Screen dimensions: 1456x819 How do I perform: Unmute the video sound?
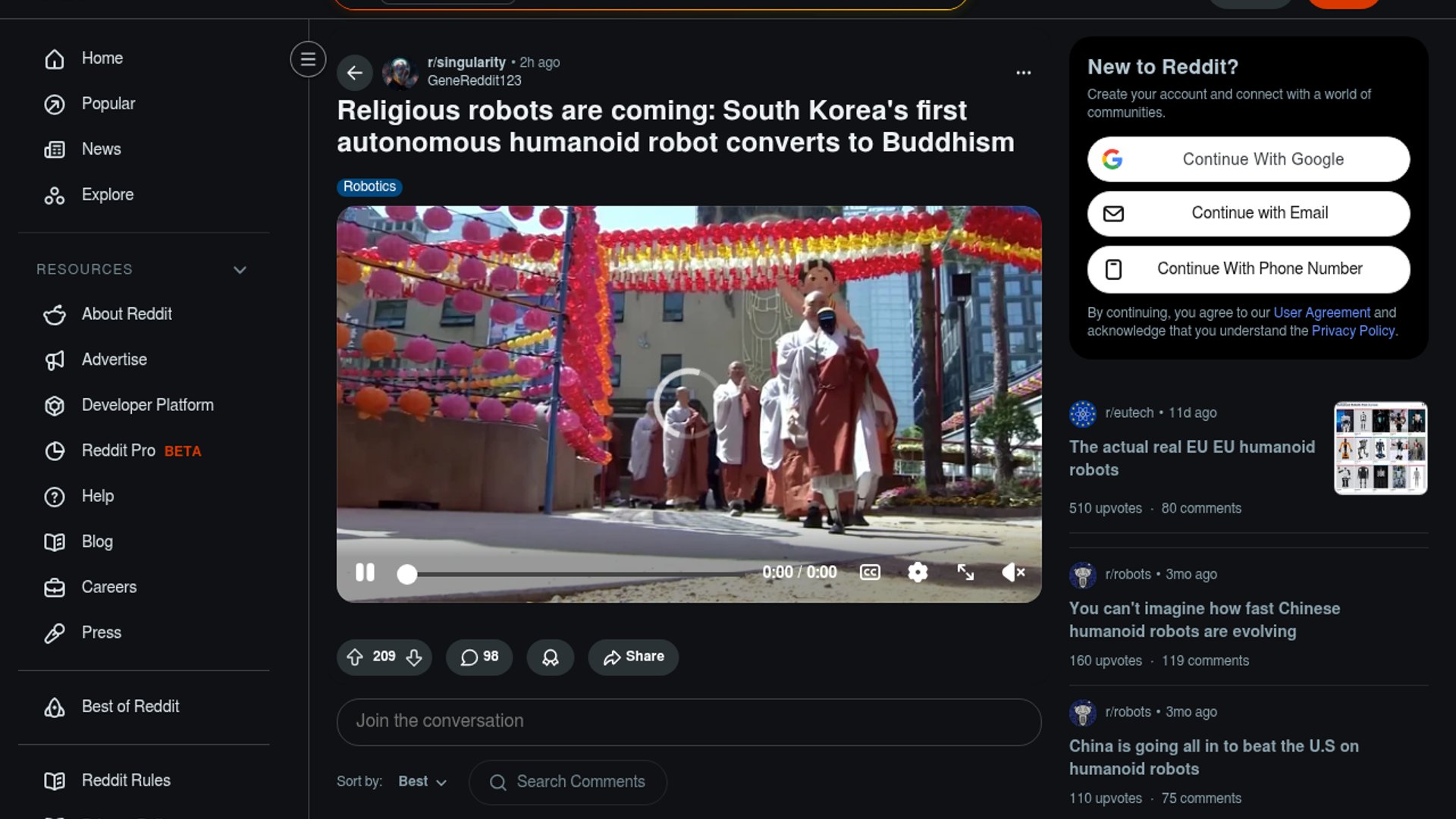(x=1014, y=573)
